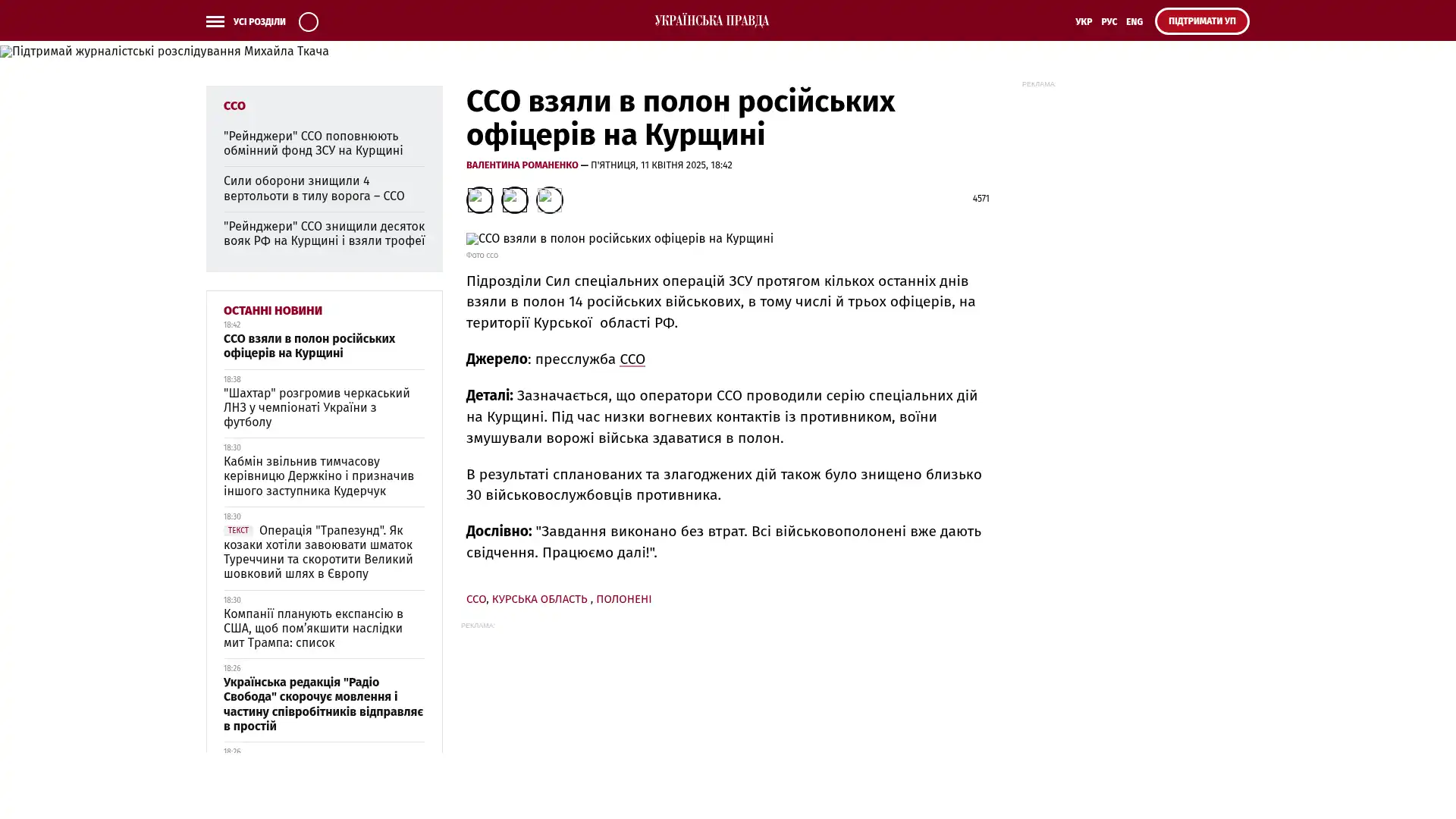1456x819 pixels.
Task: Click the 18:38 timestamp in news list
Action: (232, 379)
